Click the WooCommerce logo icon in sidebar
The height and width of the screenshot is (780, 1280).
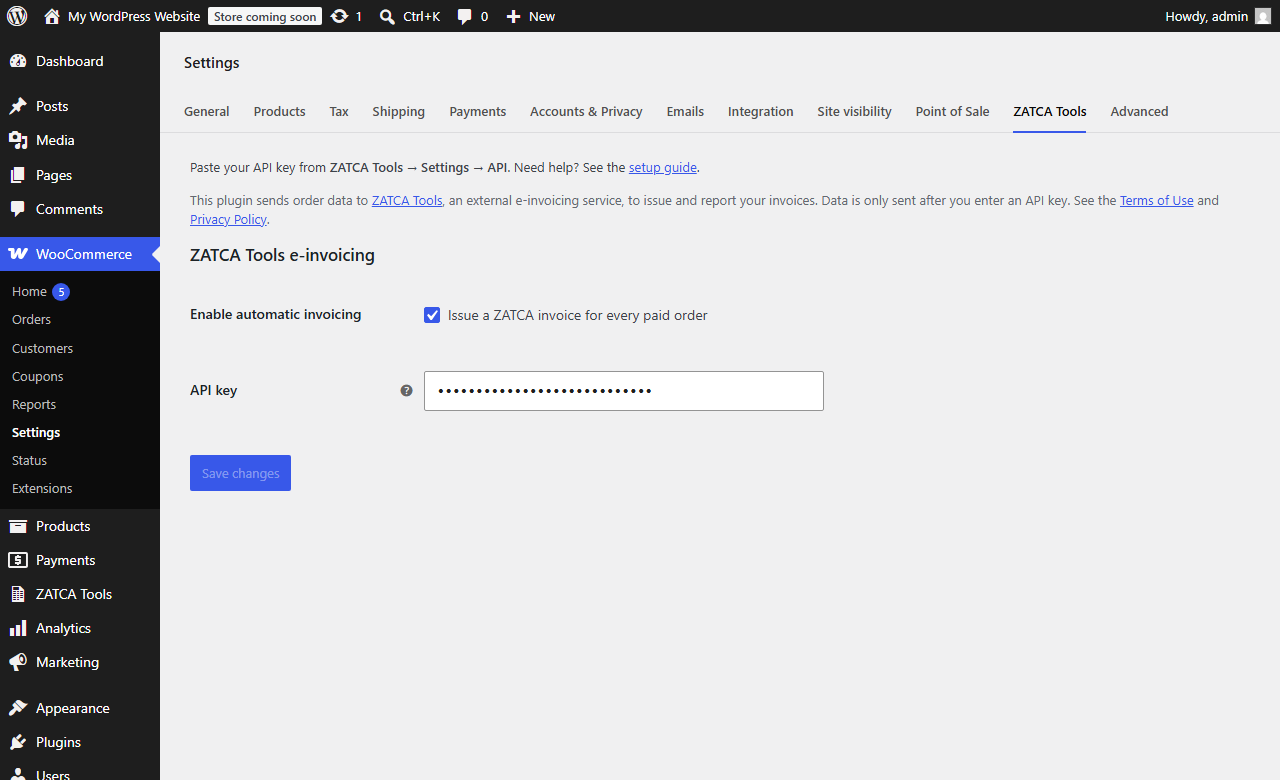point(18,254)
